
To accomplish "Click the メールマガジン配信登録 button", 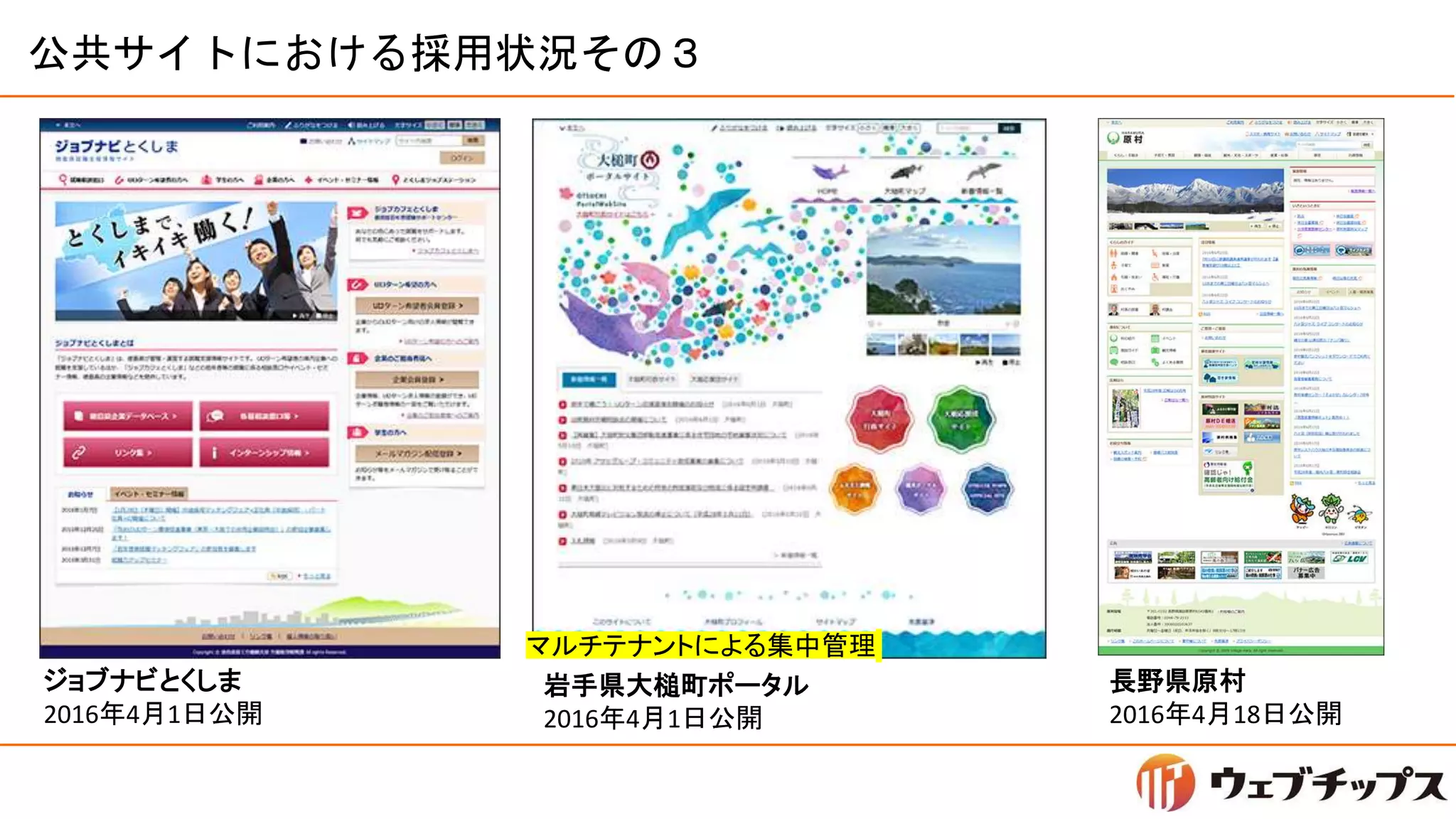I will [x=417, y=453].
